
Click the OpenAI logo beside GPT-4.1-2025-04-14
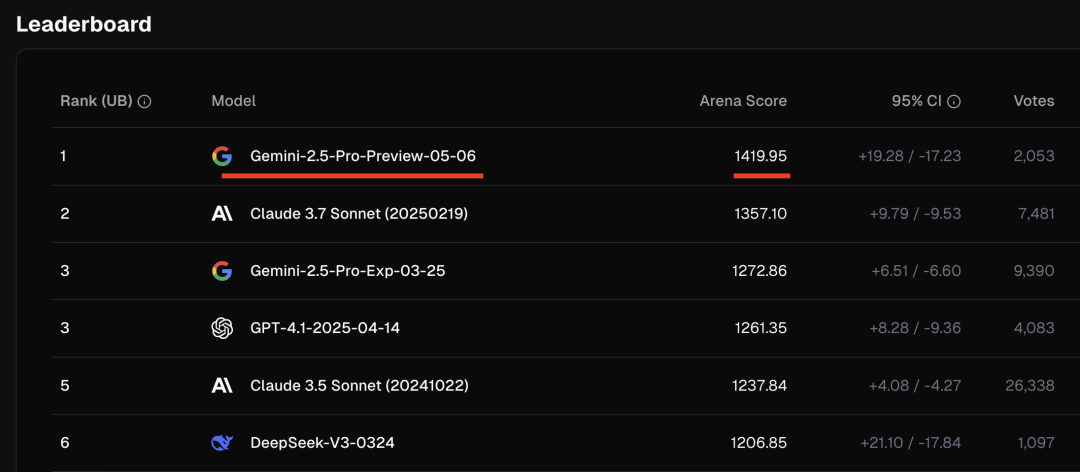222,328
